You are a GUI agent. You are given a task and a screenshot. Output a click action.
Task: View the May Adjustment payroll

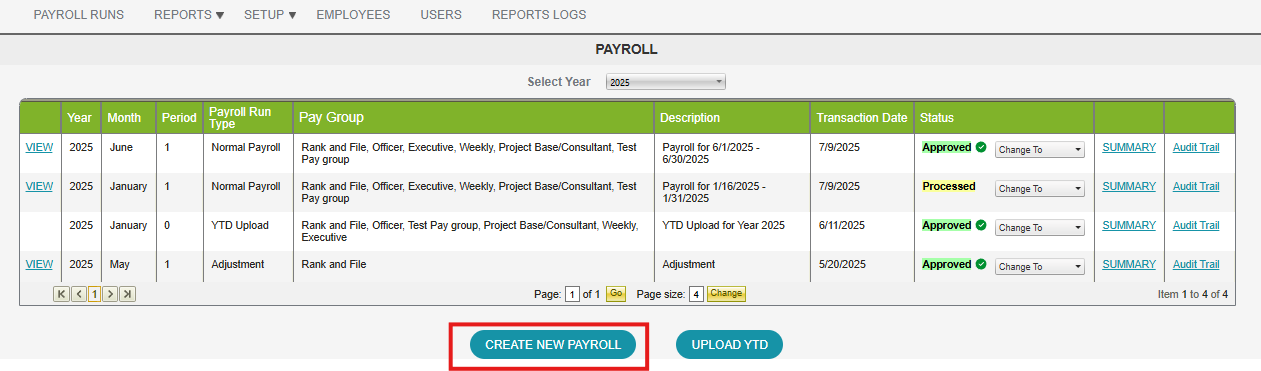(x=39, y=264)
